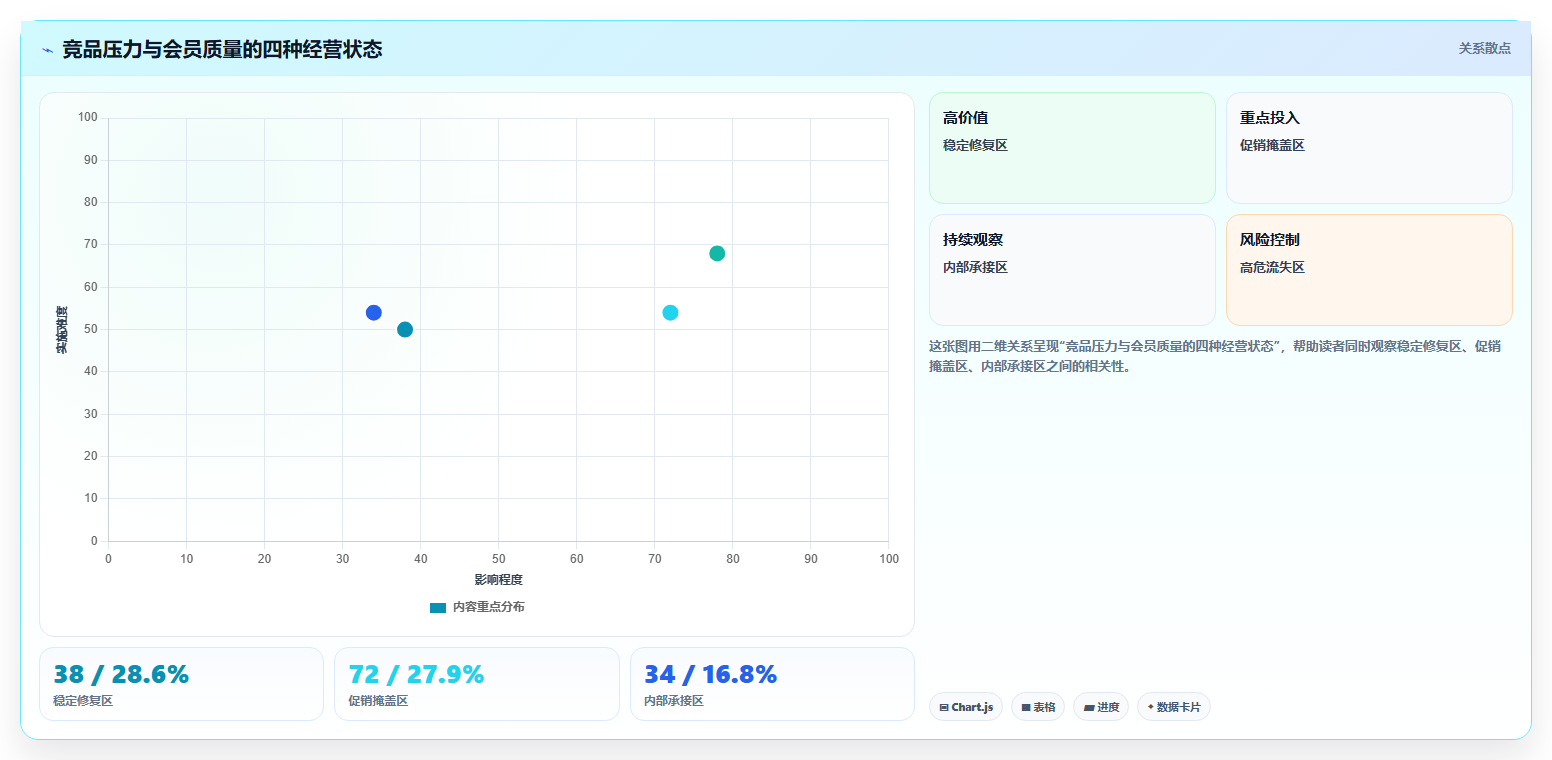Click the 内容重点分布 legend label
This screenshot has width=1552, height=760.
488,608
